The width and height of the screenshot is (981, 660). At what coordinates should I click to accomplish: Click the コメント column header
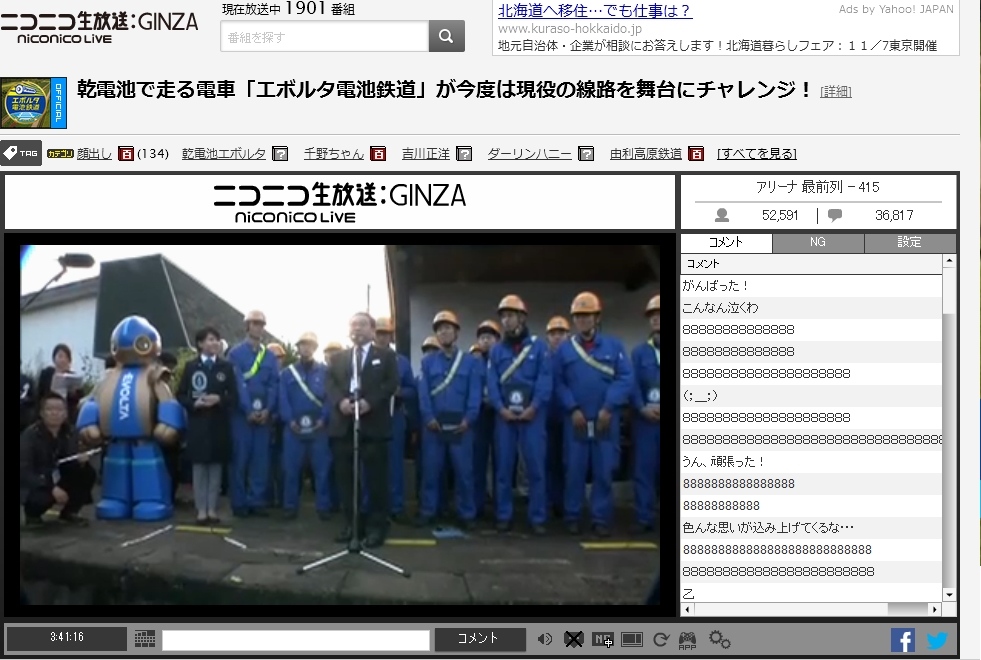(x=811, y=264)
